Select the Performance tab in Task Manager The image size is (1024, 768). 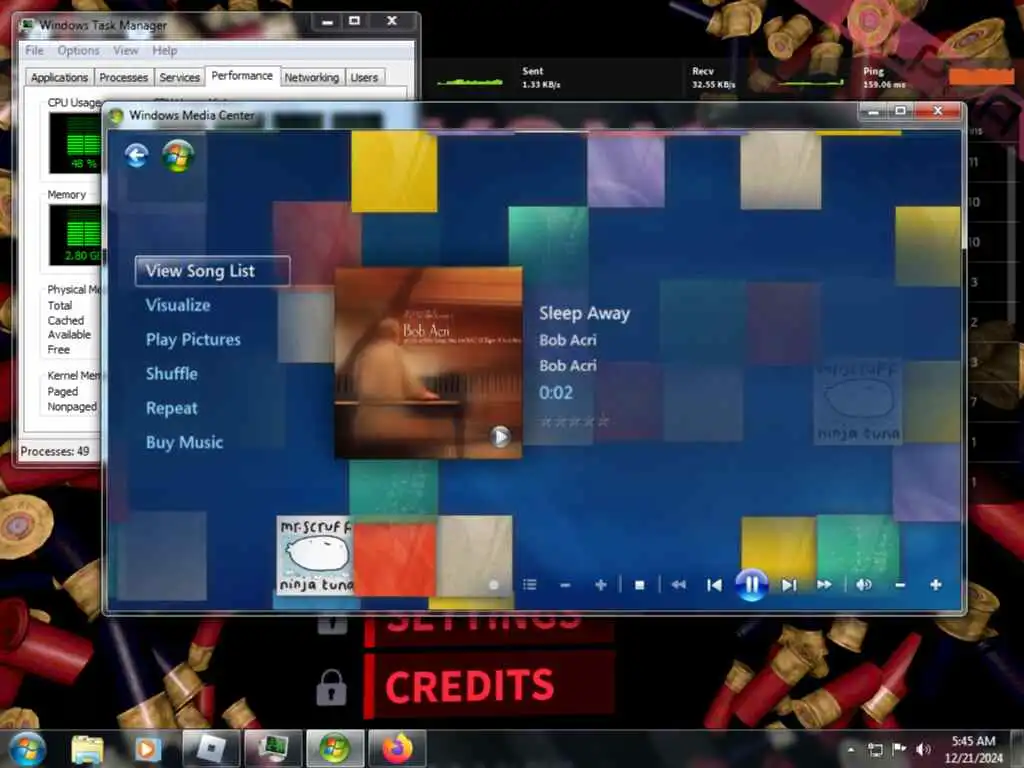(242, 76)
